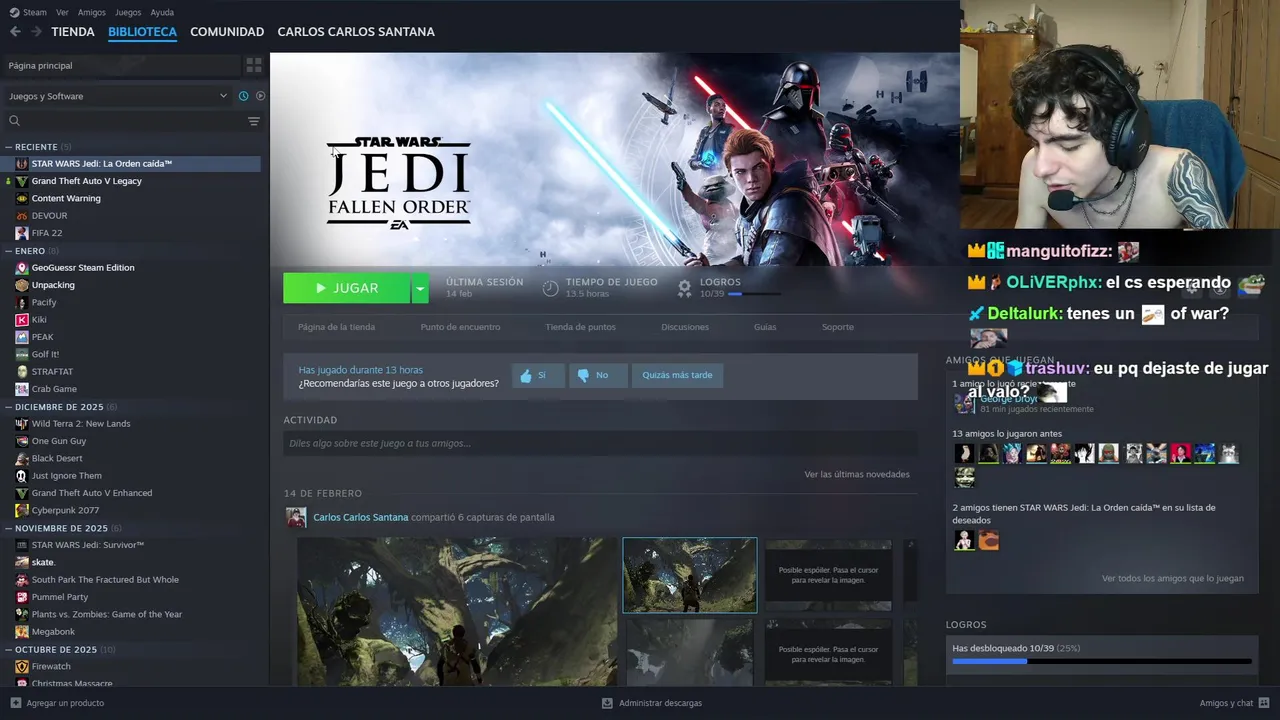Click the search magnifier icon

click(14, 121)
